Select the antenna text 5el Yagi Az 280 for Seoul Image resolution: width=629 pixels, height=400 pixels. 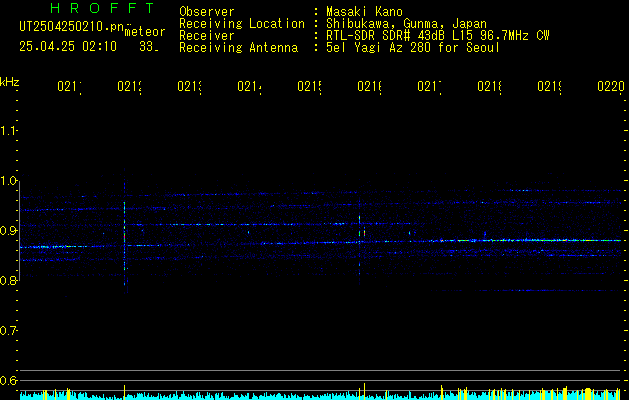pos(413,48)
